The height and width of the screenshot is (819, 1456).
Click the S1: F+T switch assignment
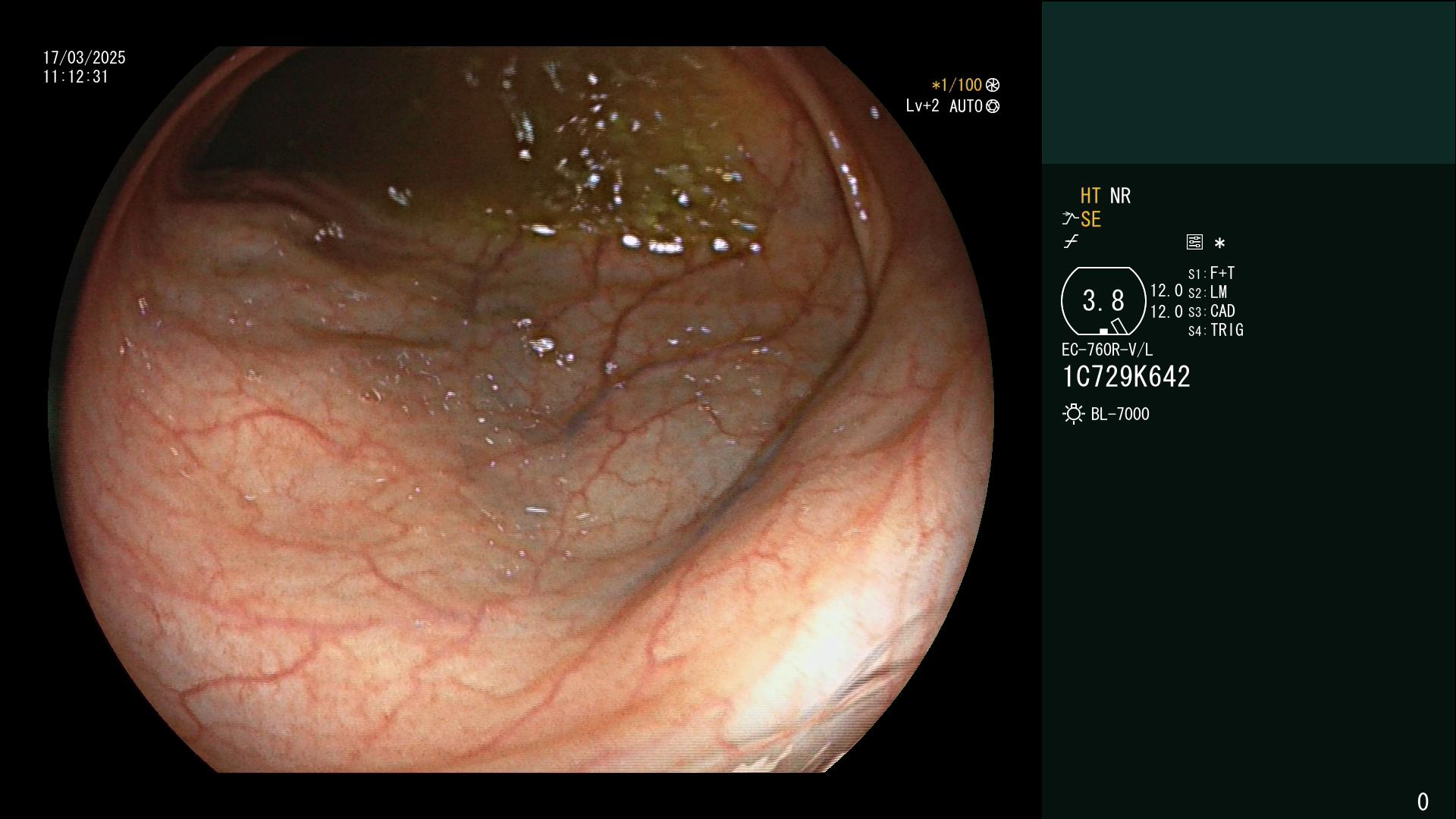(x=1212, y=273)
